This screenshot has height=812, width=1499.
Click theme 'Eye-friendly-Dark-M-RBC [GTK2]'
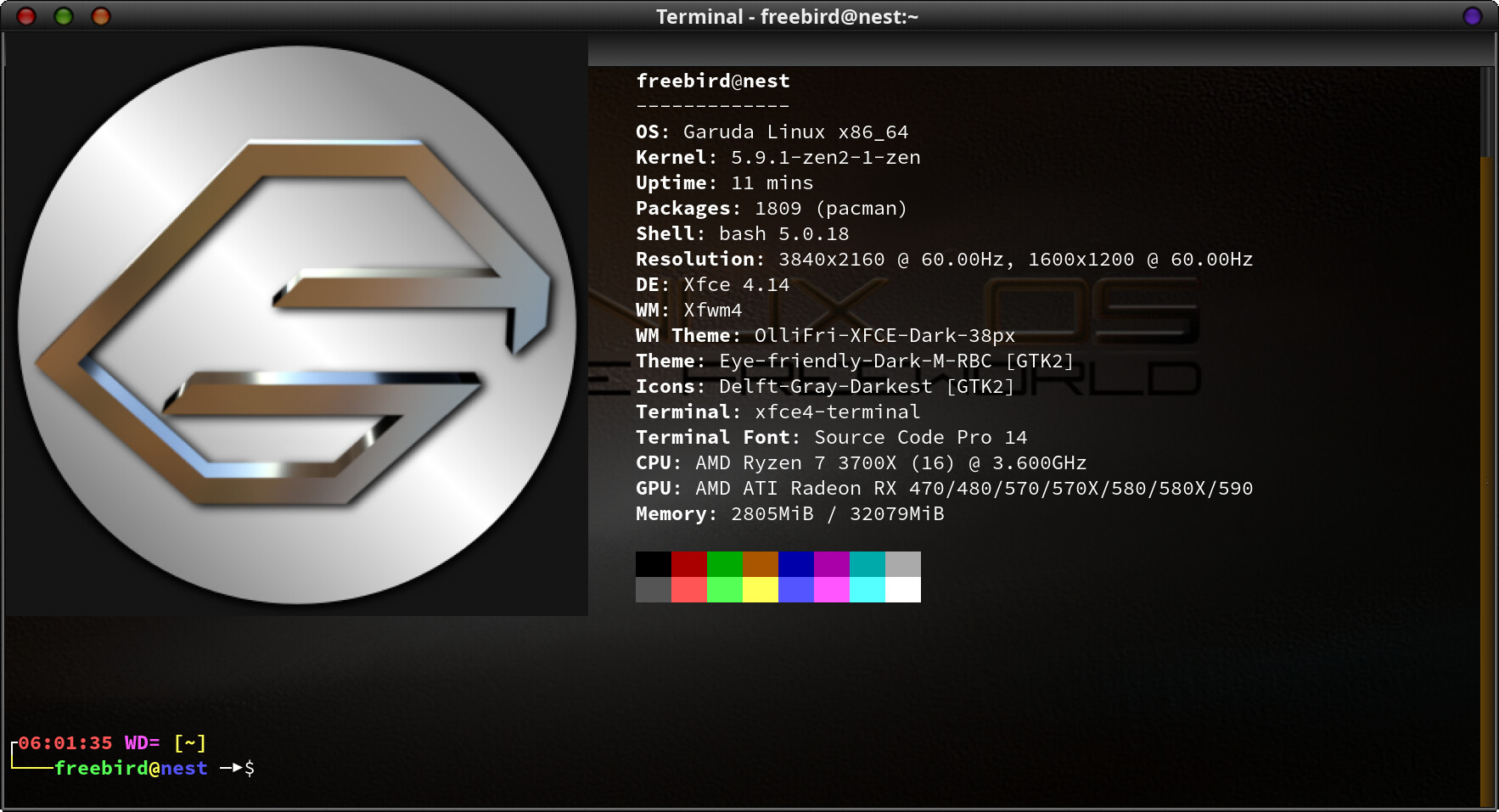(x=896, y=361)
